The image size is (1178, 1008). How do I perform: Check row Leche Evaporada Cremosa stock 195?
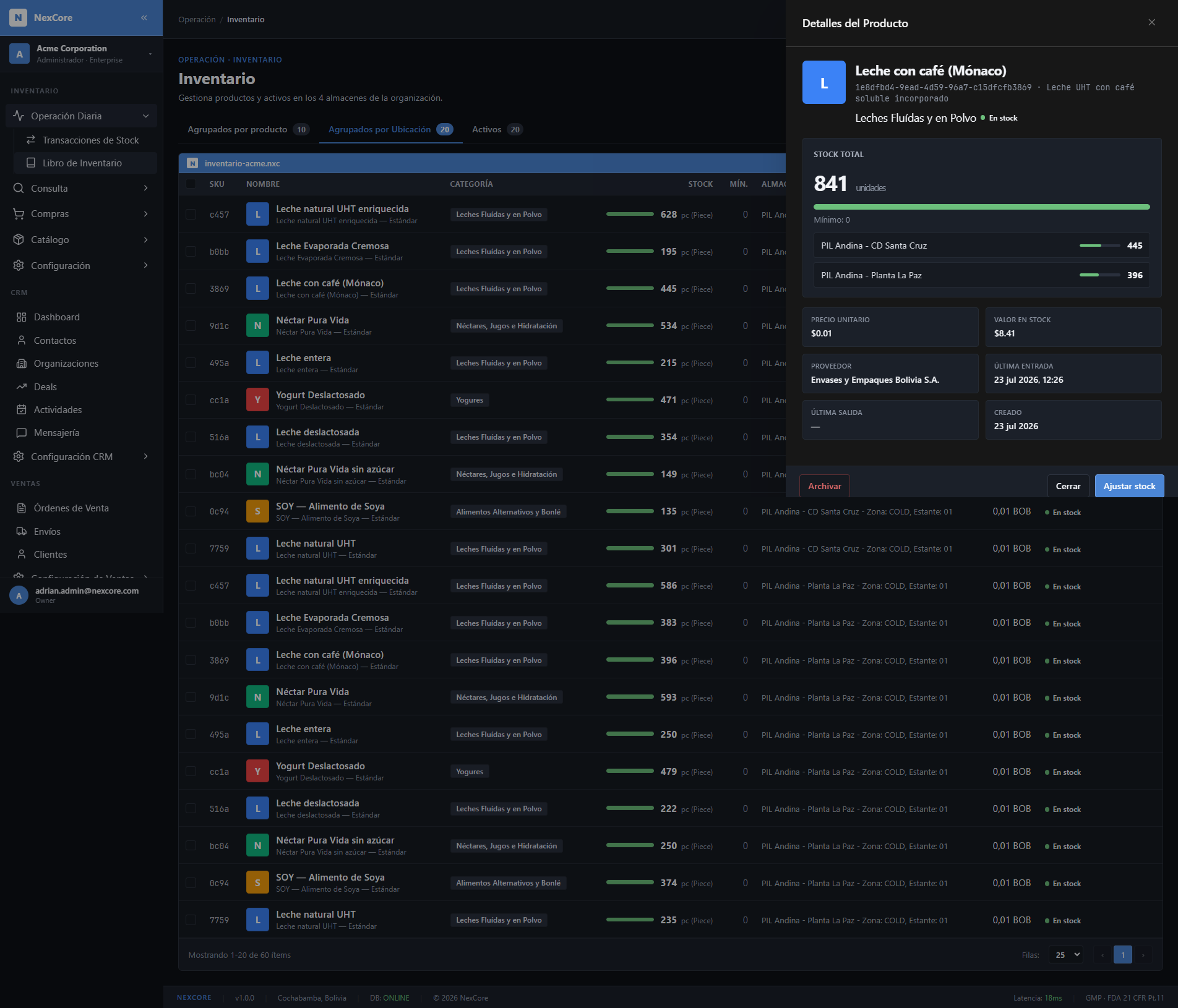click(x=191, y=251)
